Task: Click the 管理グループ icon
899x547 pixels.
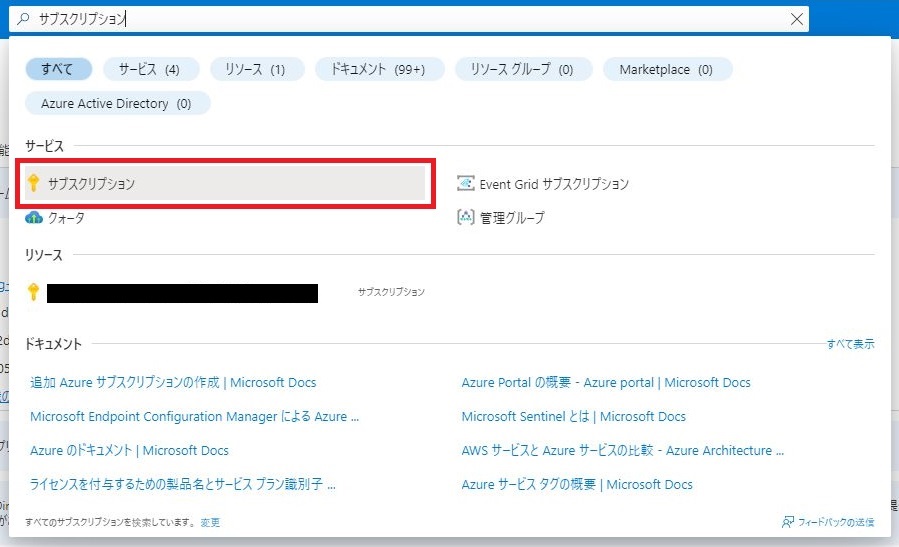Action: point(465,217)
